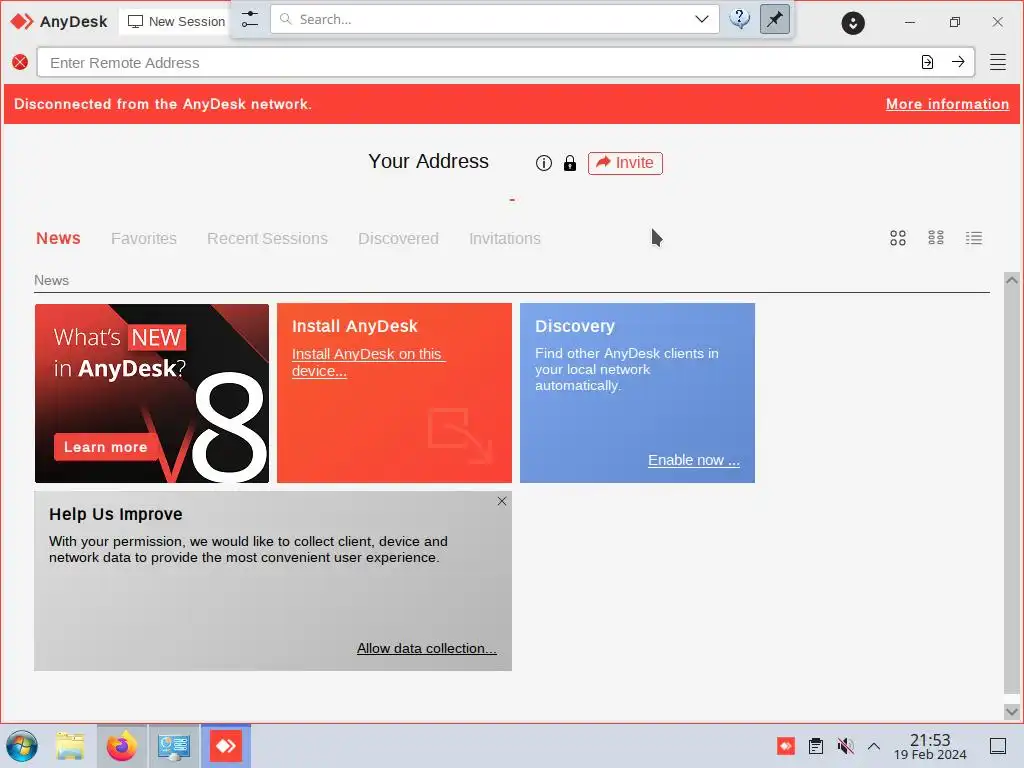Click Learn more on What's New card
Image resolution: width=1024 pixels, height=768 pixels.
[105, 447]
